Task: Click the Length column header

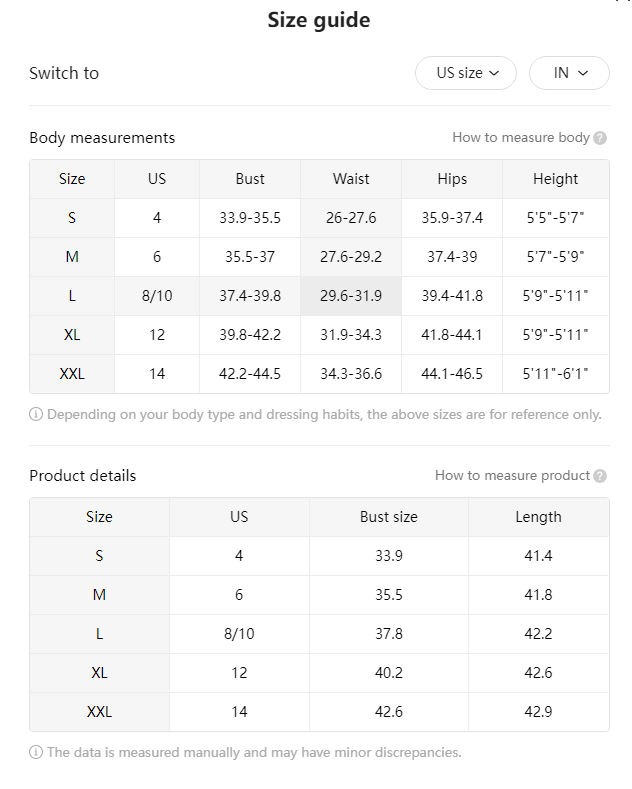Action: [x=538, y=517]
